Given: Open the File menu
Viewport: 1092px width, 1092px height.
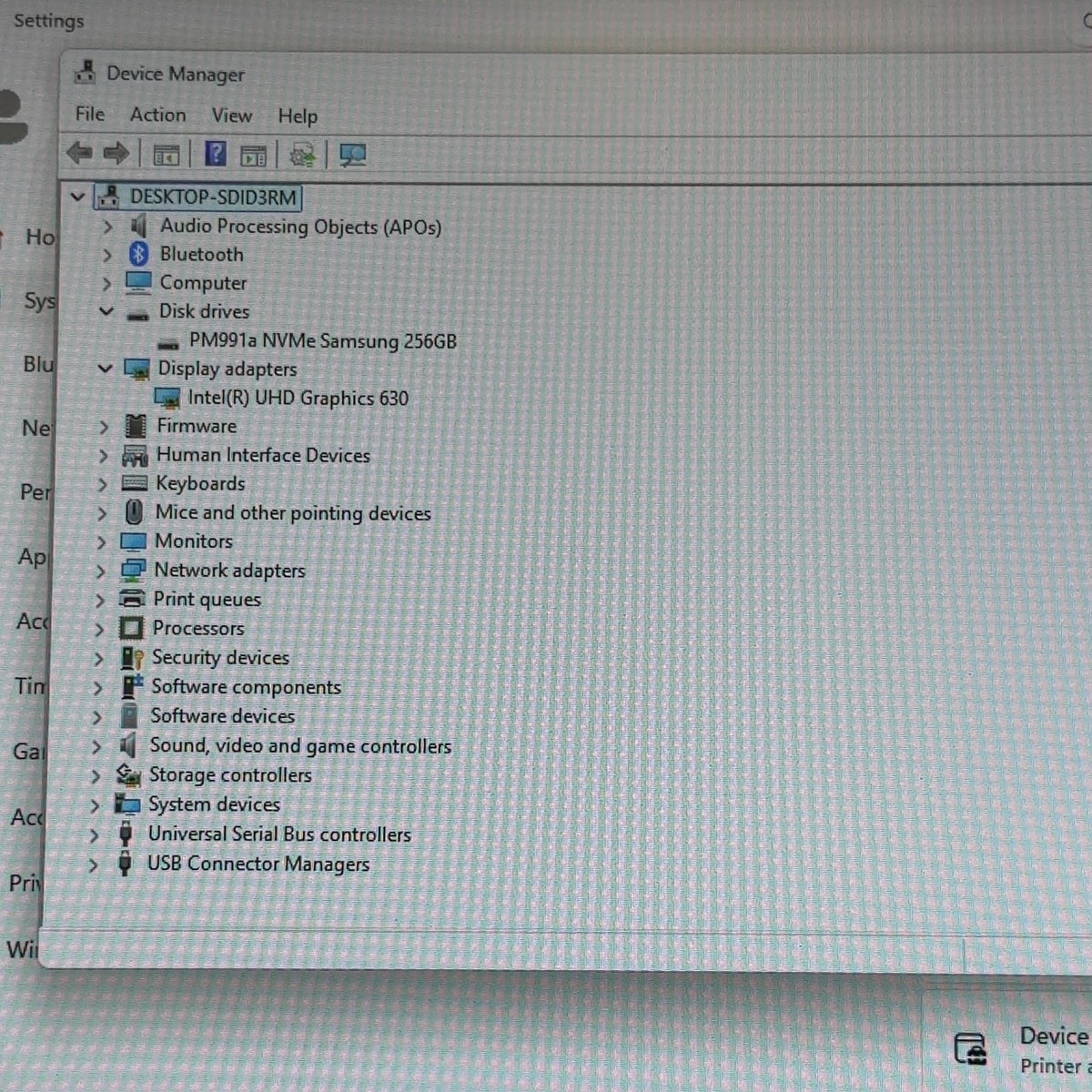Looking at the screenshot, I should (x=90, y=114).
